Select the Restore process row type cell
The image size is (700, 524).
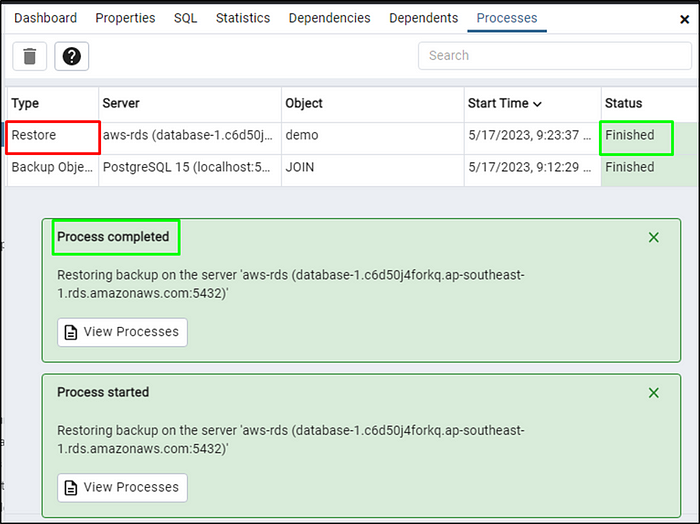[x=53, y=137]
